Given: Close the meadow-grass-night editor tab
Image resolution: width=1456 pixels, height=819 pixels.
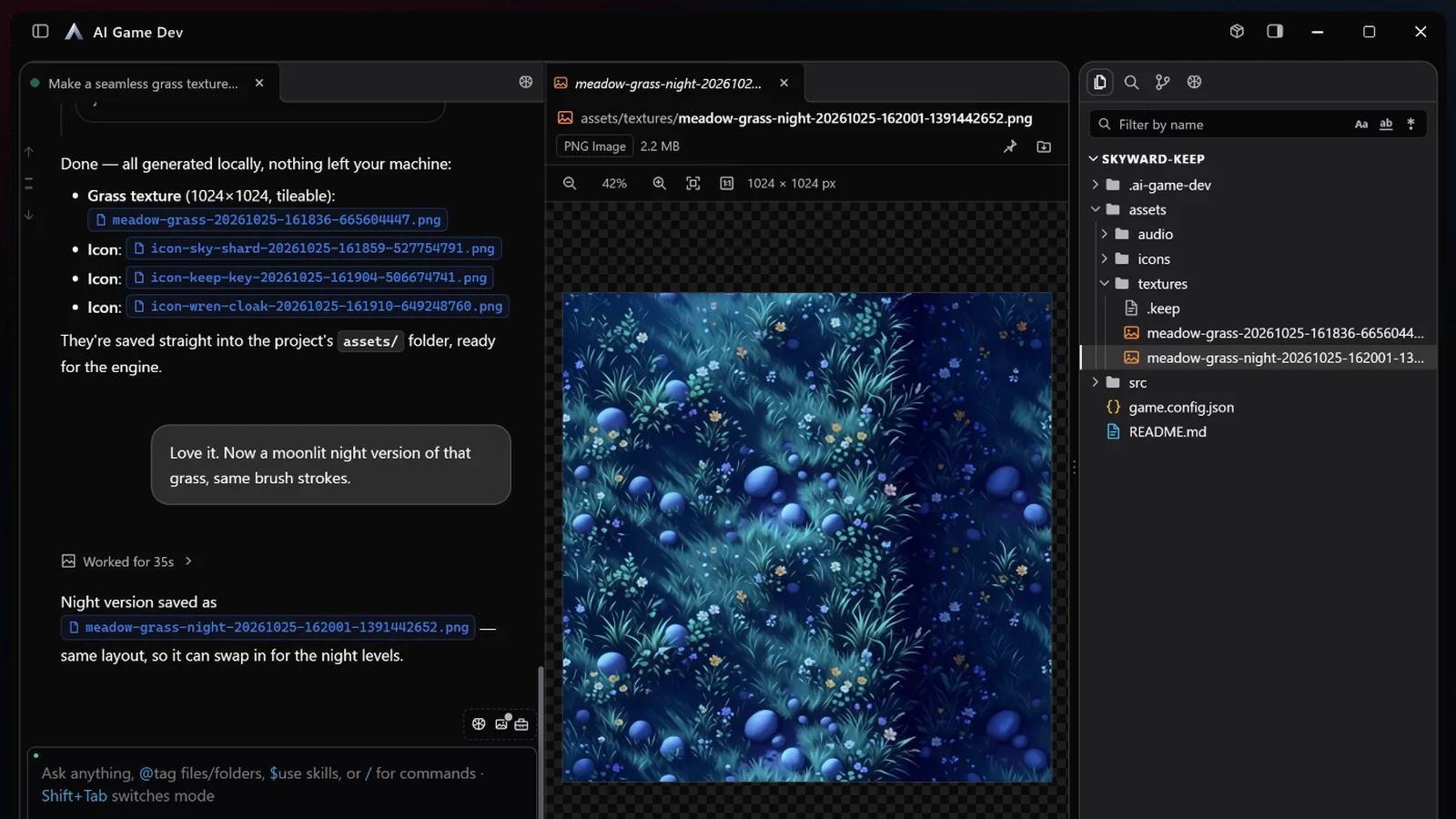Looking at the screenshot, I should [x=784, y=83].
